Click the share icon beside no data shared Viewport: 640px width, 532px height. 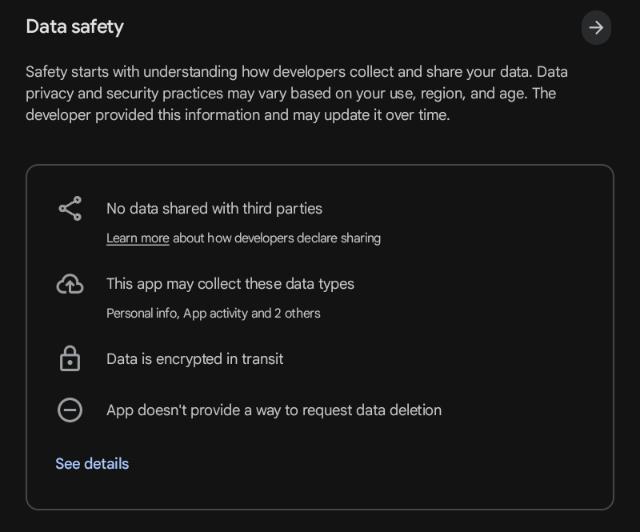[70, 209]
